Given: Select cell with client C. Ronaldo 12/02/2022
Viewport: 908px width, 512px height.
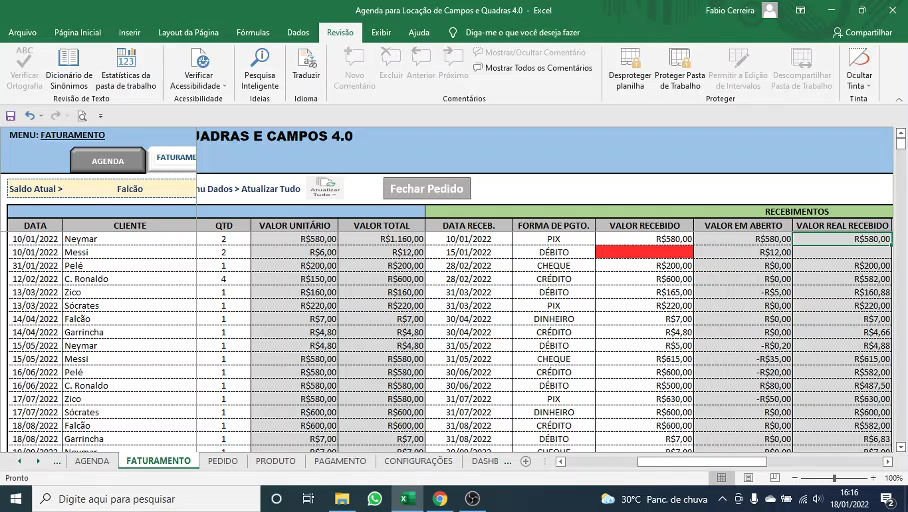Looking at the screenshot, I should click(x=130, y=279).
